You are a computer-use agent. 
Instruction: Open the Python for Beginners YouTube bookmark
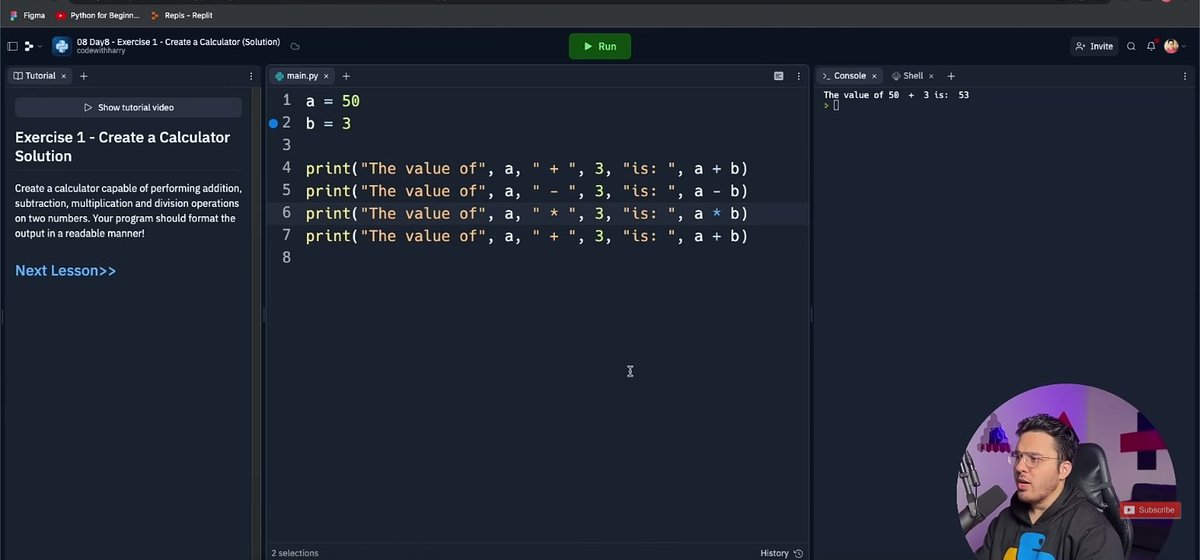point(98,15)
